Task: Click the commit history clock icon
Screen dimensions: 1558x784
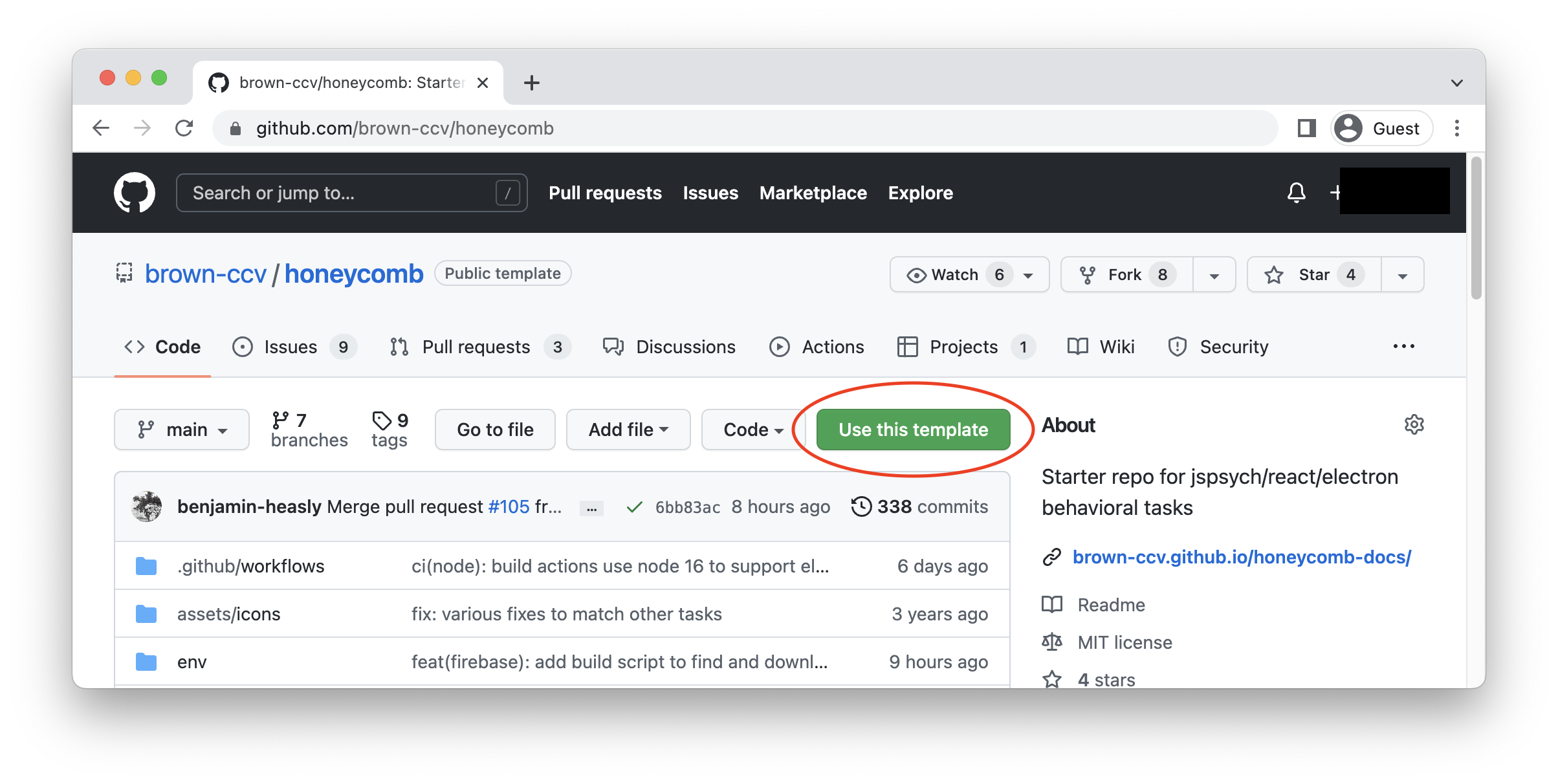Action: (861, 506)
